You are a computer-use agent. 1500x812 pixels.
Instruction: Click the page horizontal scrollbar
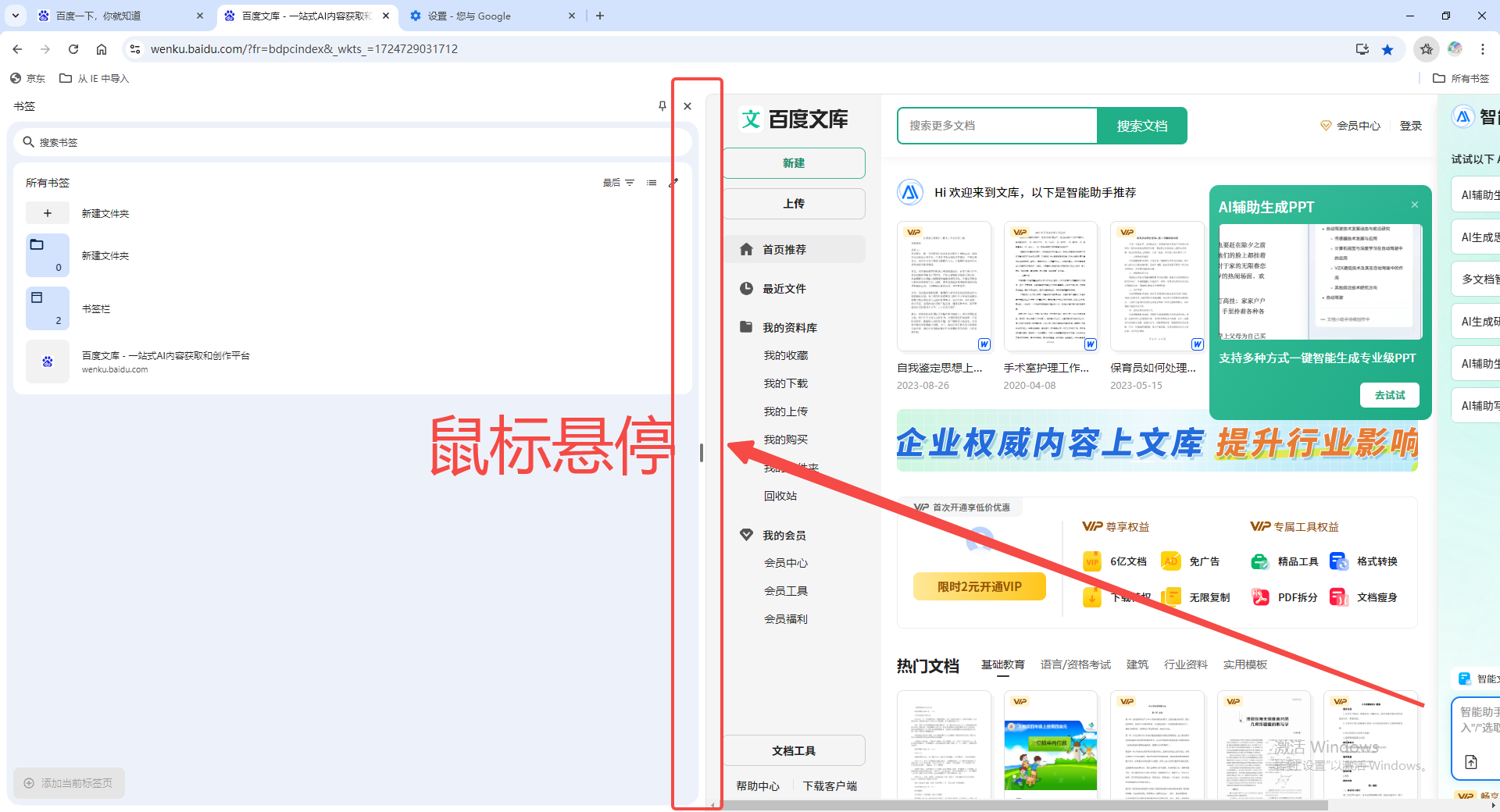(x=1023, y=805)
